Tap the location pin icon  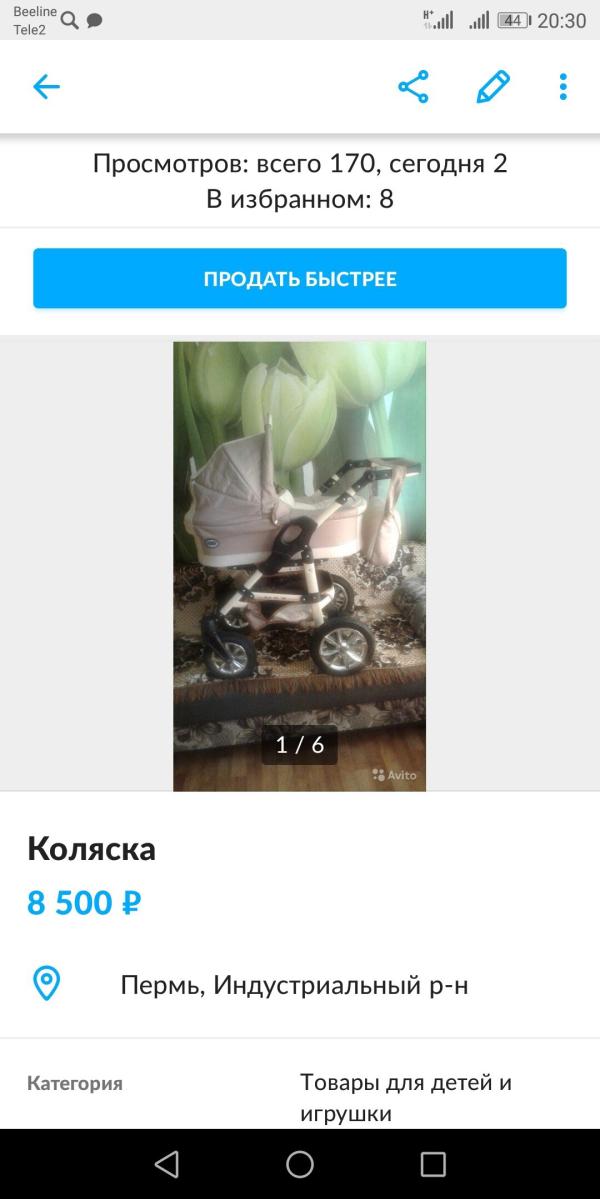tap(46, 984)
